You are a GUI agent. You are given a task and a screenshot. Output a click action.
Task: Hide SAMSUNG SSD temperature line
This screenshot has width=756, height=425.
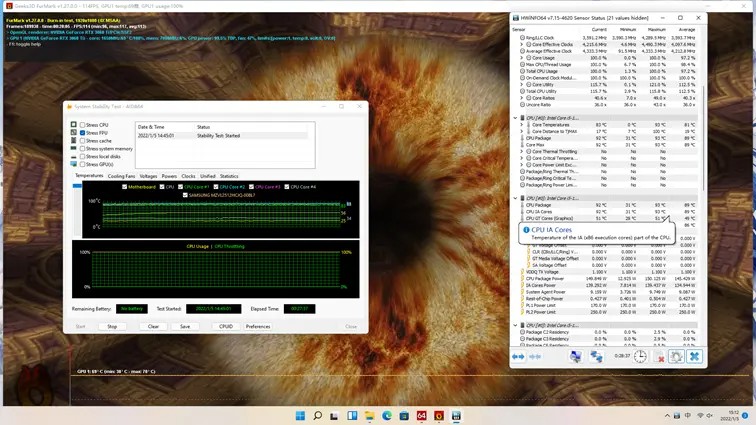pyautogui.click(x=185, y=195)
